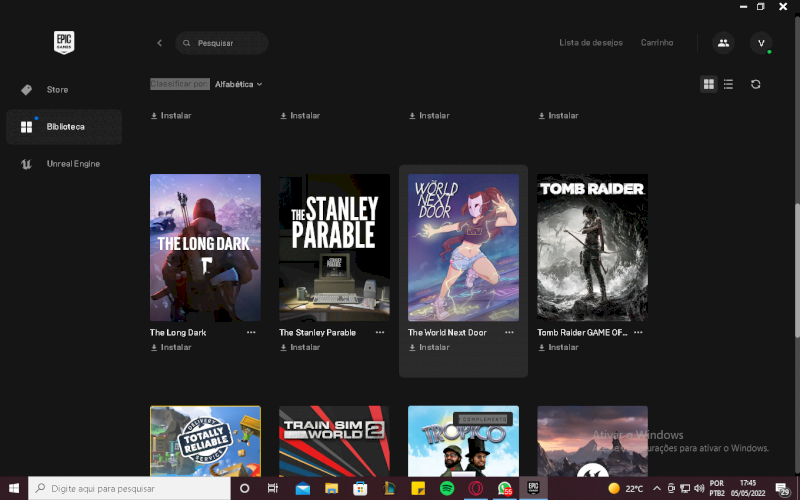This screenshot has height=500, width=800.
Task: Click The World Next Door title text
Action: tap(447, 332)
